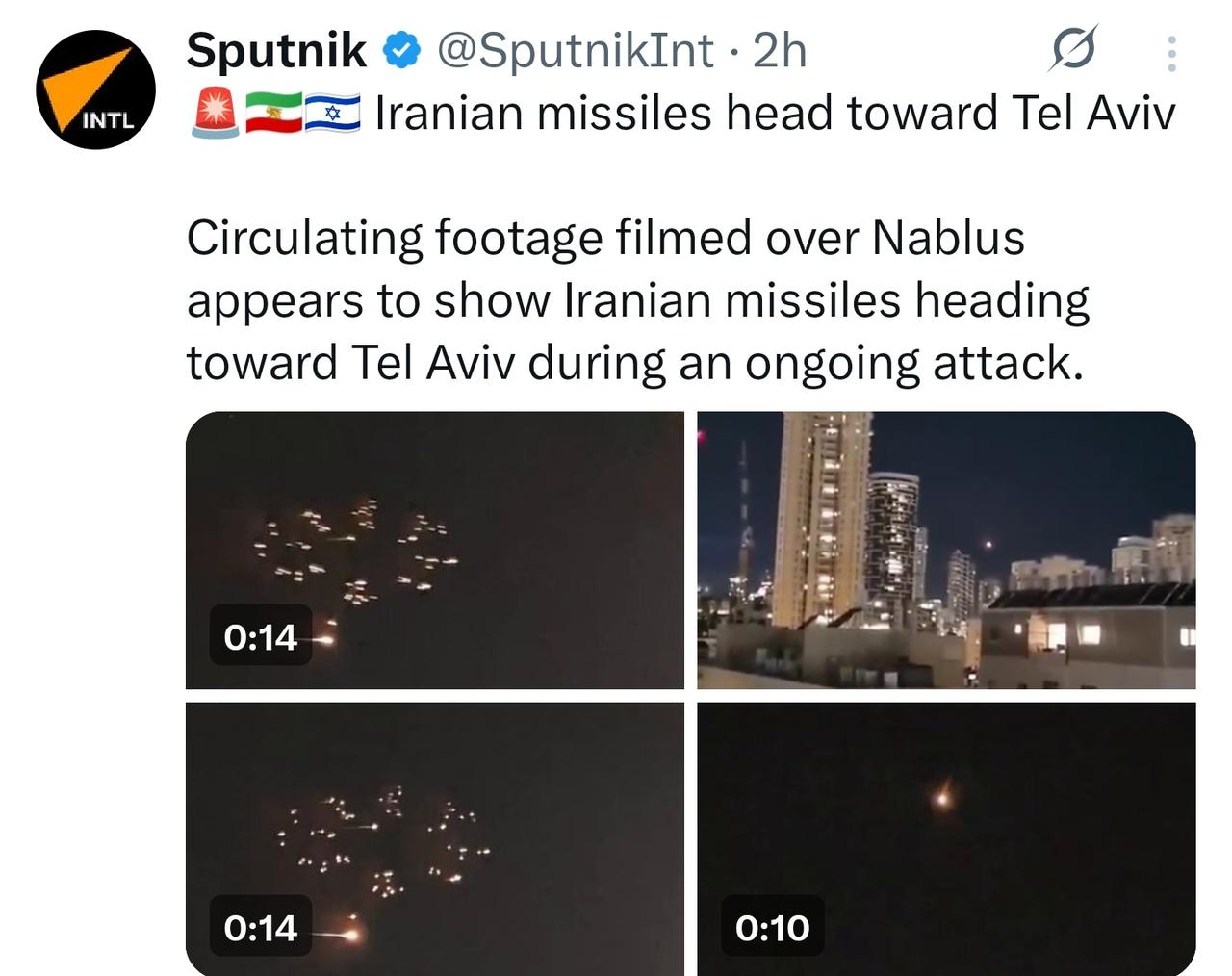Open the three-dot more options menu
The image size is (1232, 976).
pos(1171,54)
